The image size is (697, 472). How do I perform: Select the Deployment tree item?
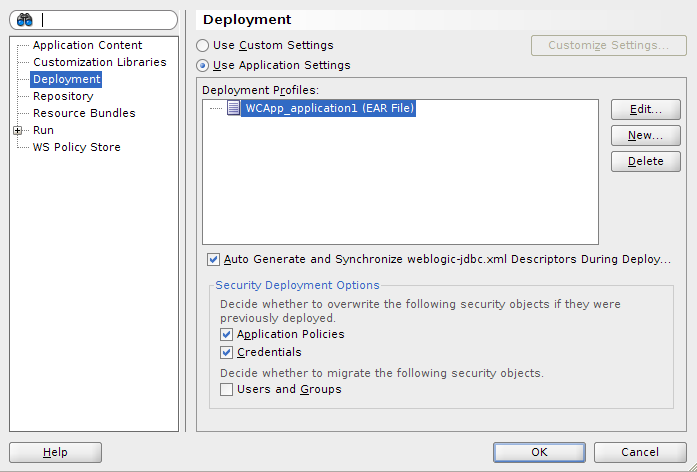click(x=66, y=79)
